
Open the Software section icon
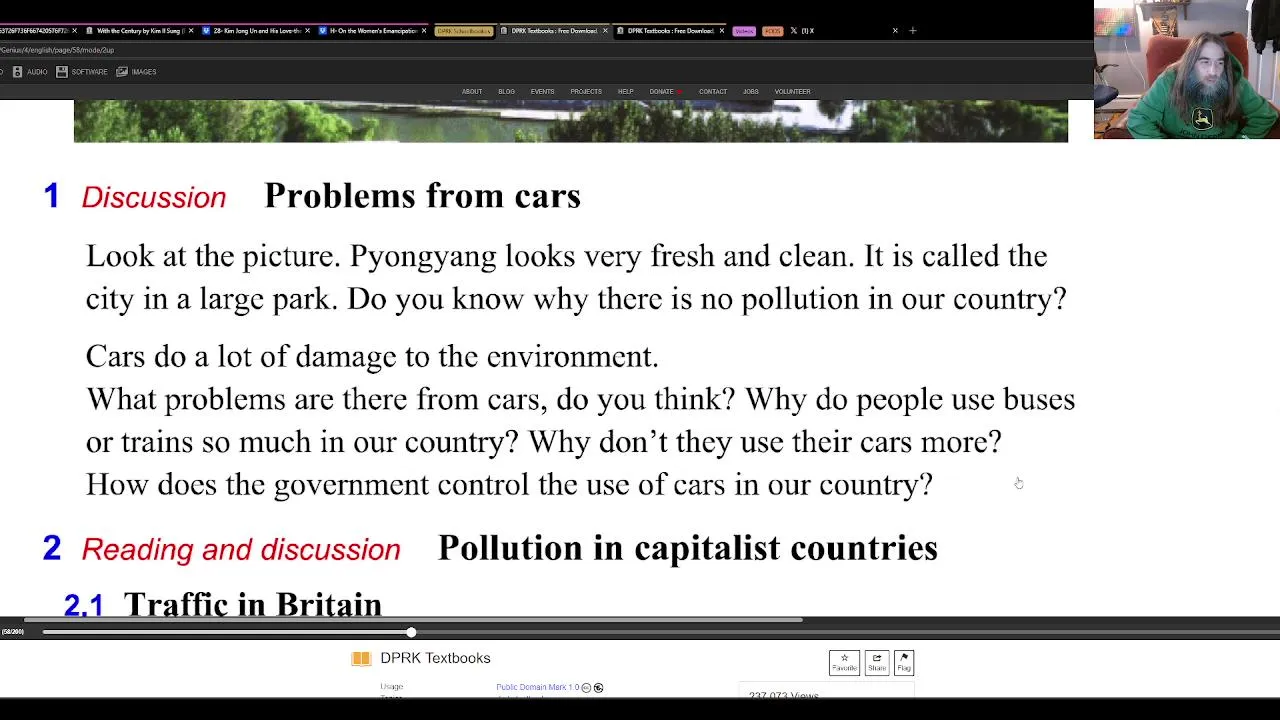point(62,72)
